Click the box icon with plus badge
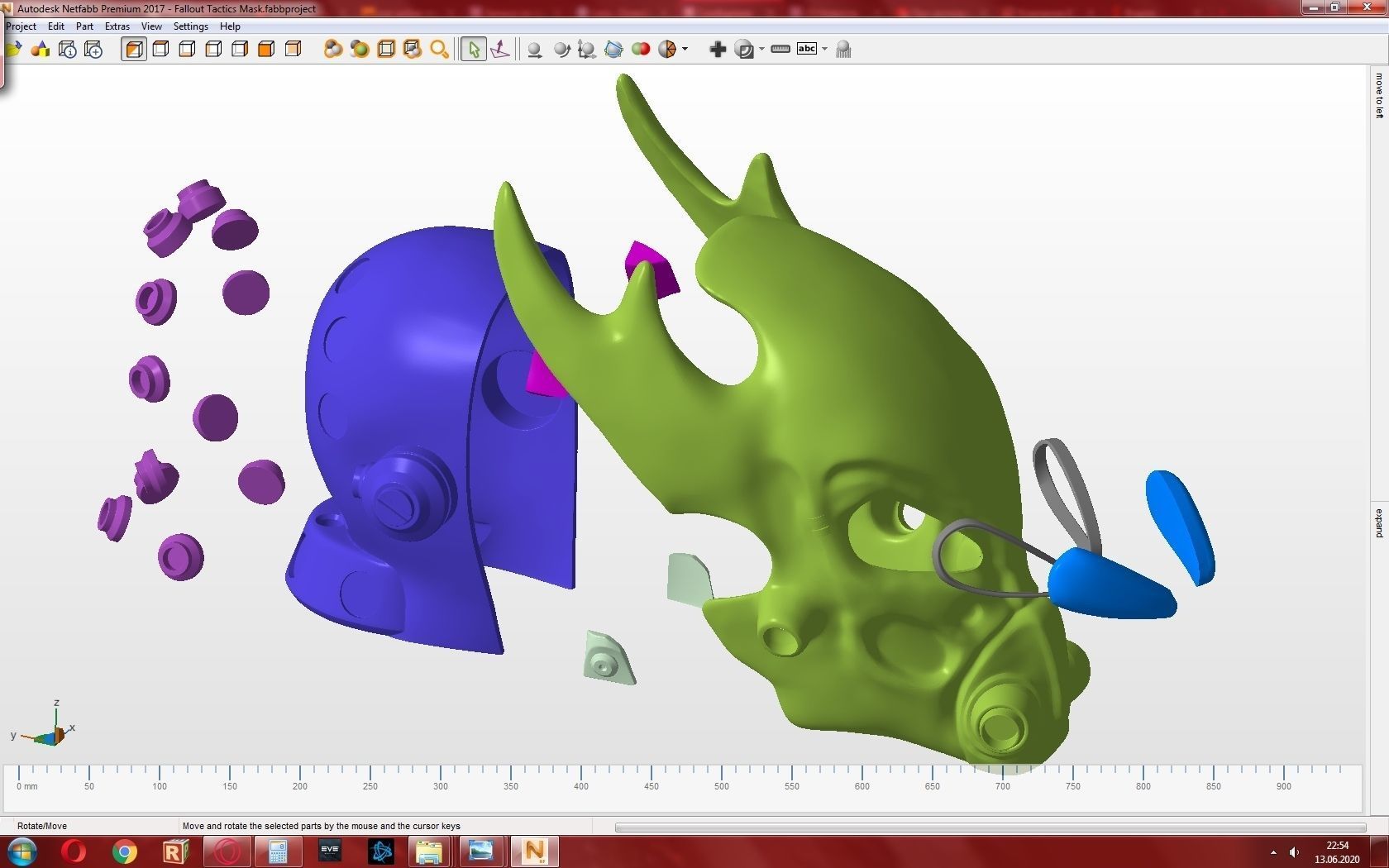This screenshot has width=1389, height=868. (x=93, y=50)
